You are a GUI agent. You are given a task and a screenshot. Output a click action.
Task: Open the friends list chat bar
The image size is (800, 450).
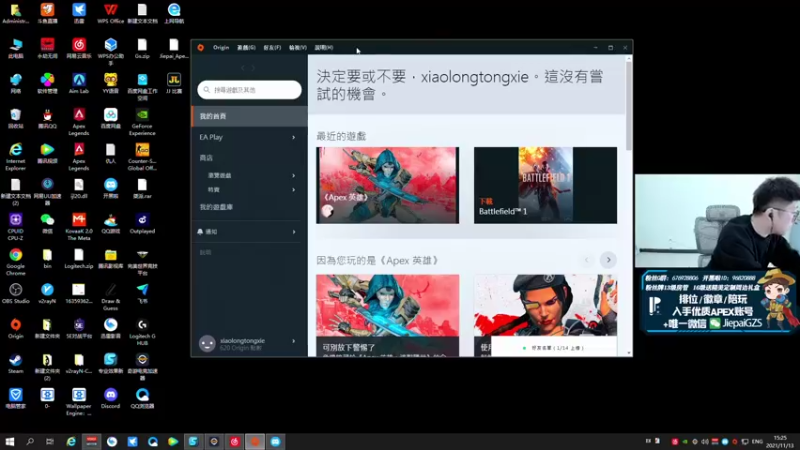tap(554, 348)
